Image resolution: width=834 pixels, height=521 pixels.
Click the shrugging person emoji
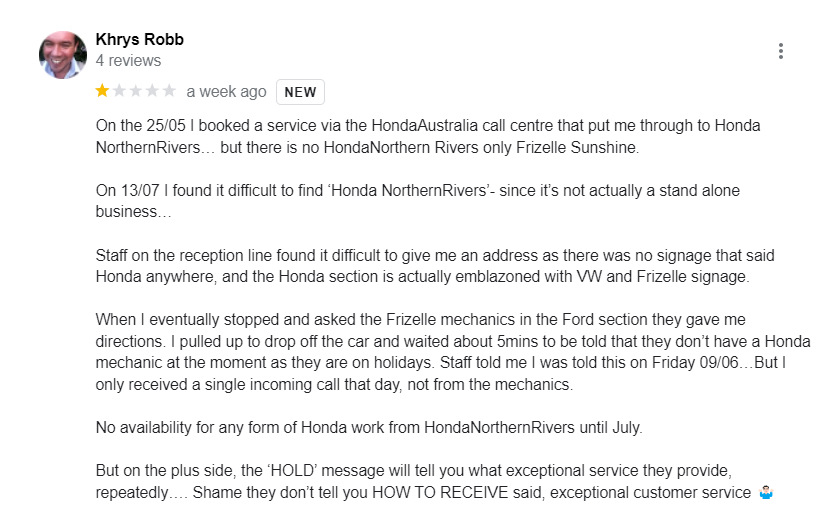click(x=766, y=493)
